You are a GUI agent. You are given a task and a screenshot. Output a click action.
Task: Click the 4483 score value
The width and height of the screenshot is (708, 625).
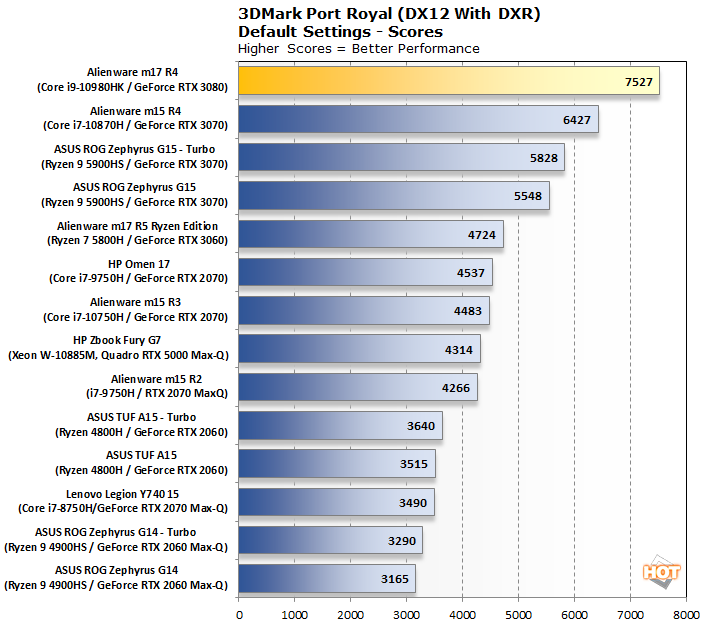coord(468,311)
